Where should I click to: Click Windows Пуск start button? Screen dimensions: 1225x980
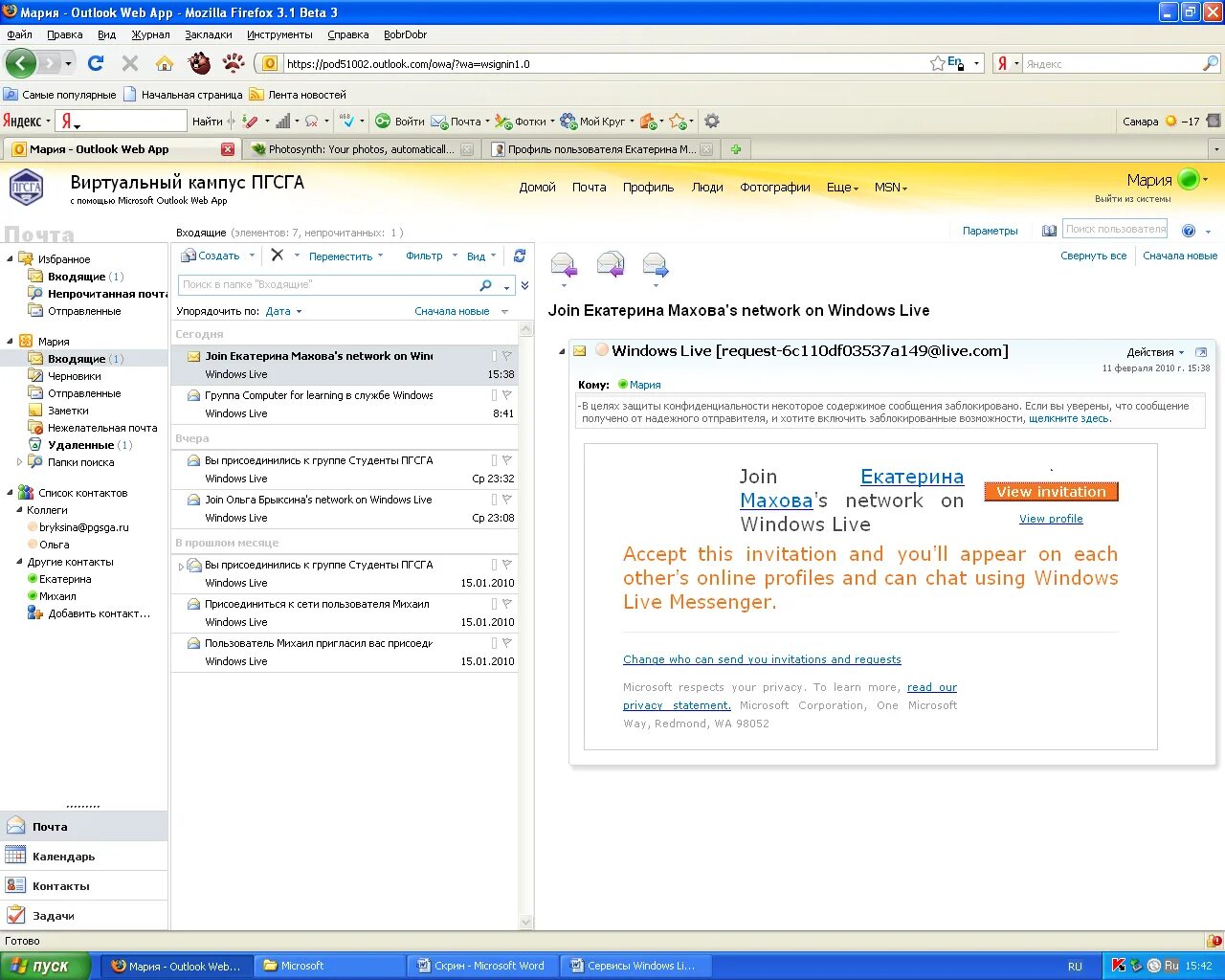point(46,966)
